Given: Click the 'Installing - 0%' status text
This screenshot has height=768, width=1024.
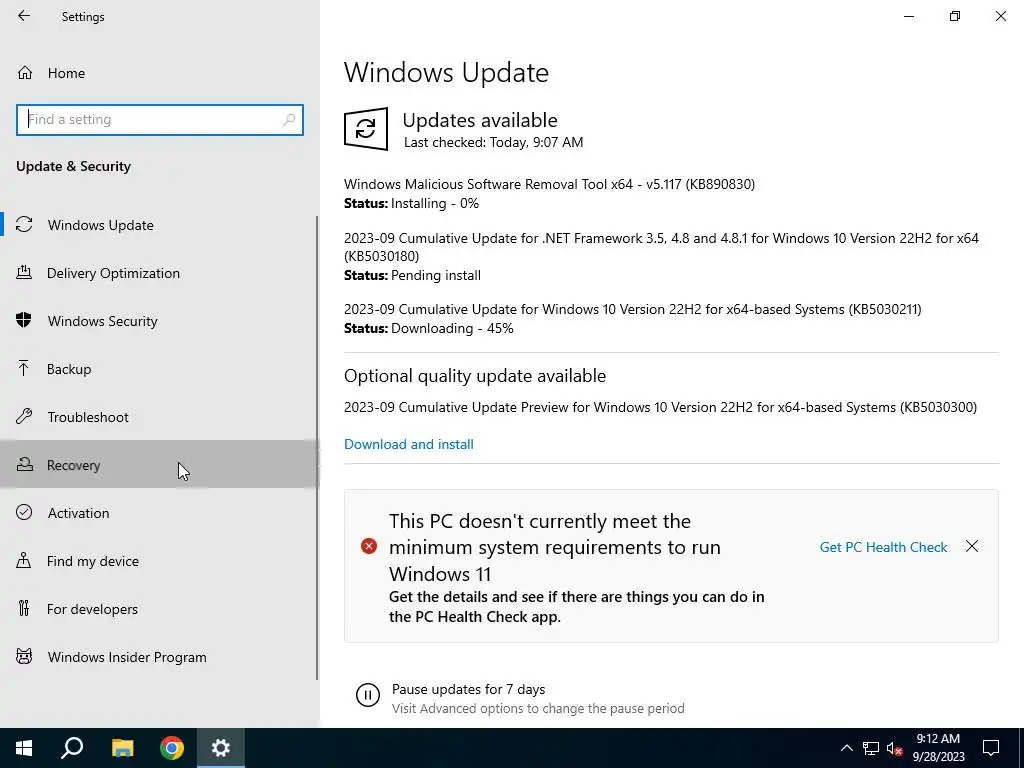Looking at the screenshot, I should pyautogui.click(x=435, y=203).
